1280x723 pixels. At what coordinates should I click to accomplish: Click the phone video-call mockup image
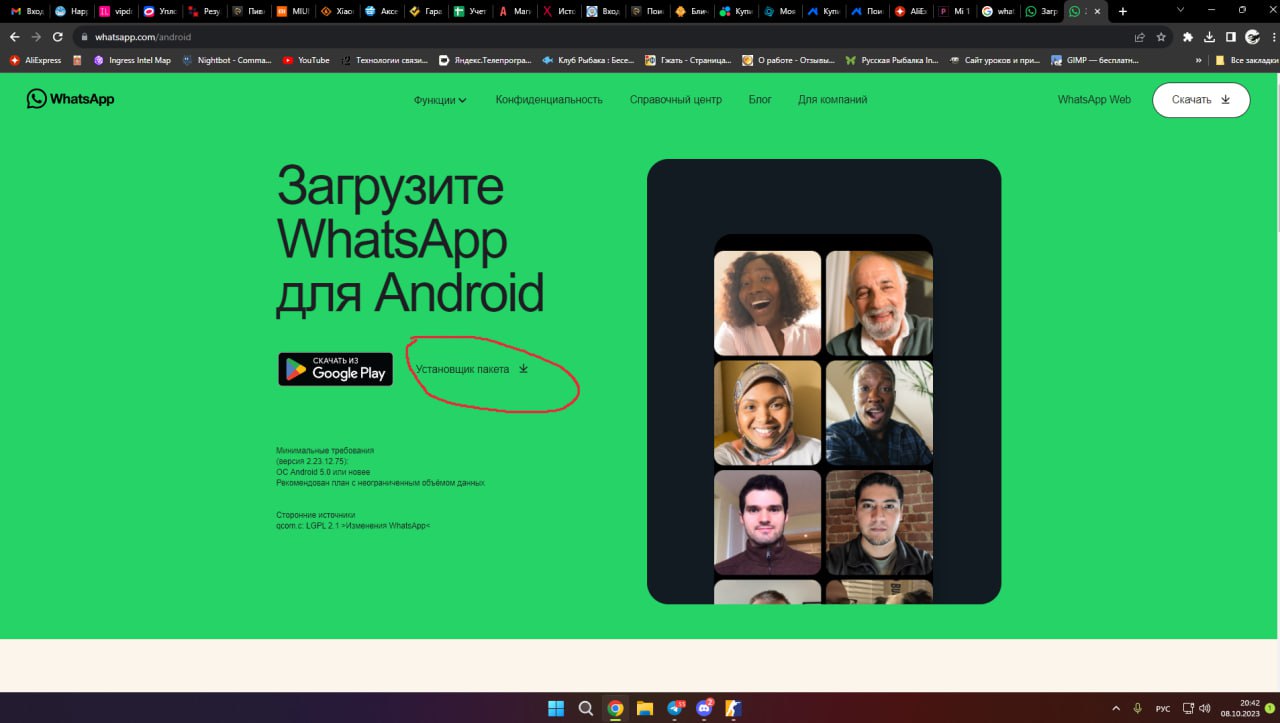click(x=824, y=381)
